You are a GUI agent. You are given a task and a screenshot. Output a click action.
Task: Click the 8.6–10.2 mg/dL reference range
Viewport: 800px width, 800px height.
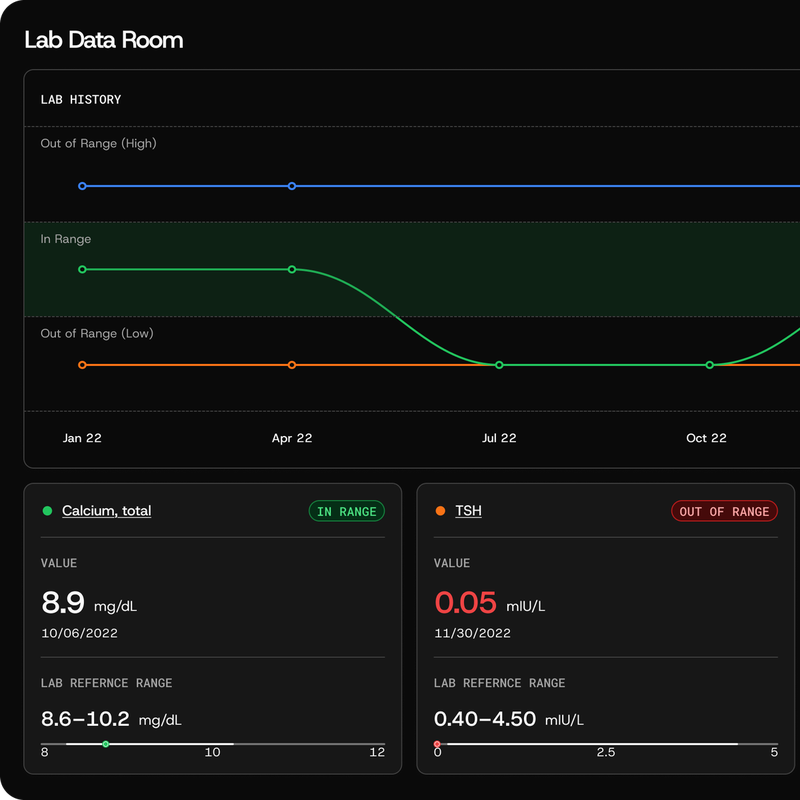[111, 719]
